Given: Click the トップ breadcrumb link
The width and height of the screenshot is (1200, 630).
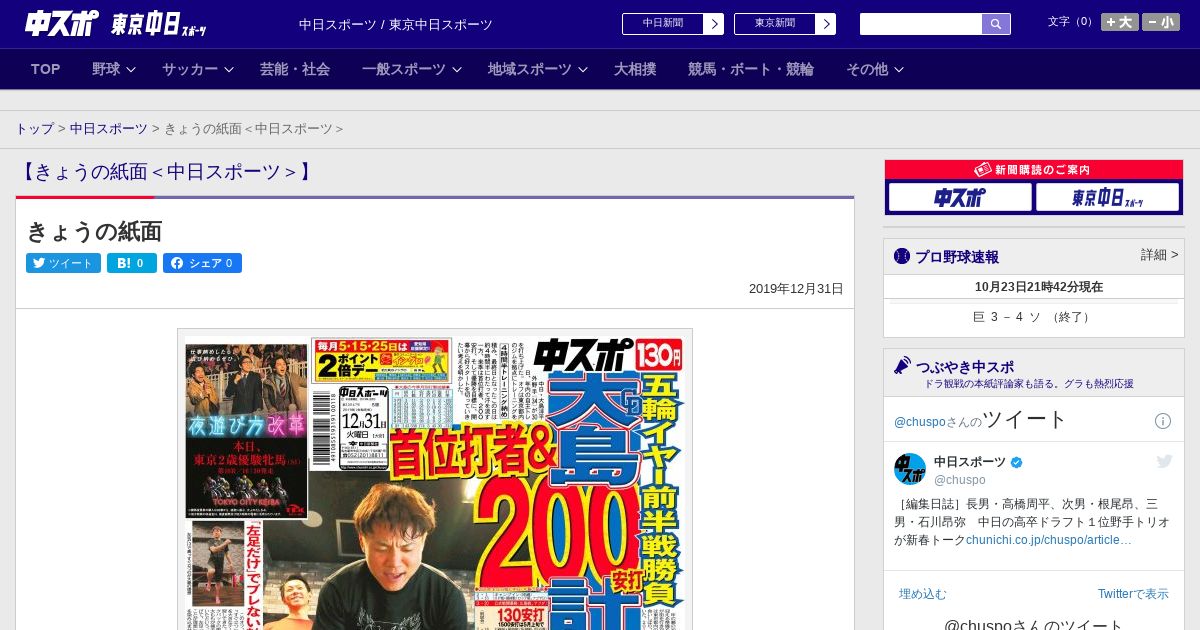Looking at the screenshot, I should (34, 129).
